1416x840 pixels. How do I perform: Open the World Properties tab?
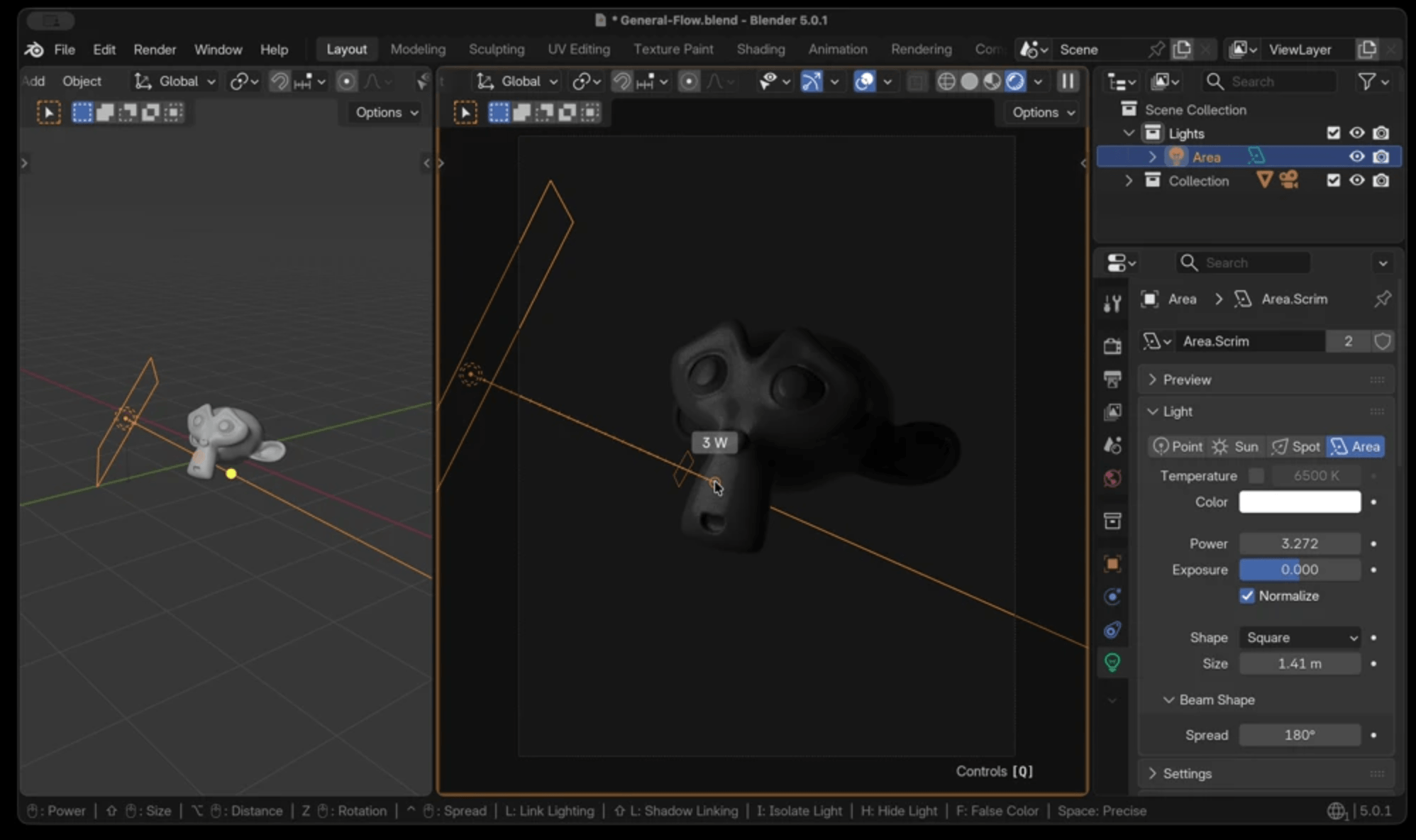point(1112,478)
